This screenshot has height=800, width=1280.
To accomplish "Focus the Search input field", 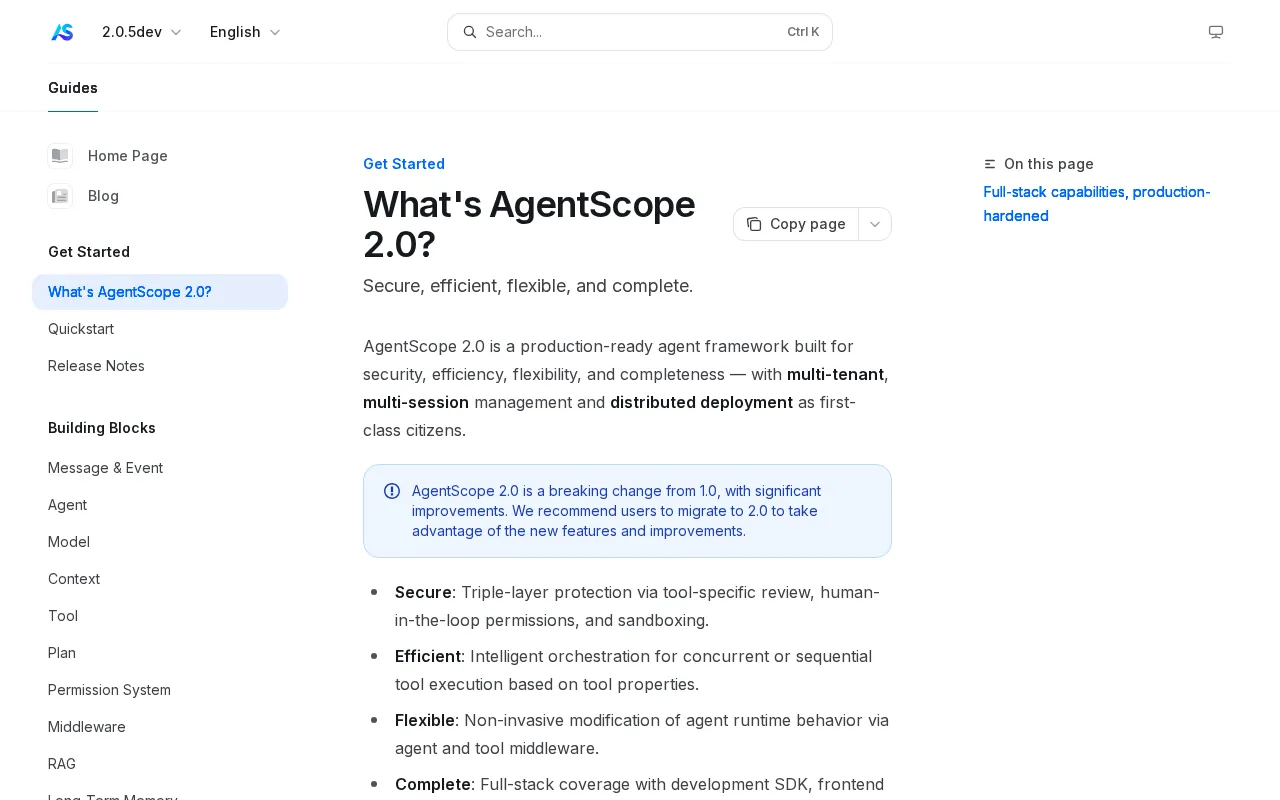I will pos(640,32).
